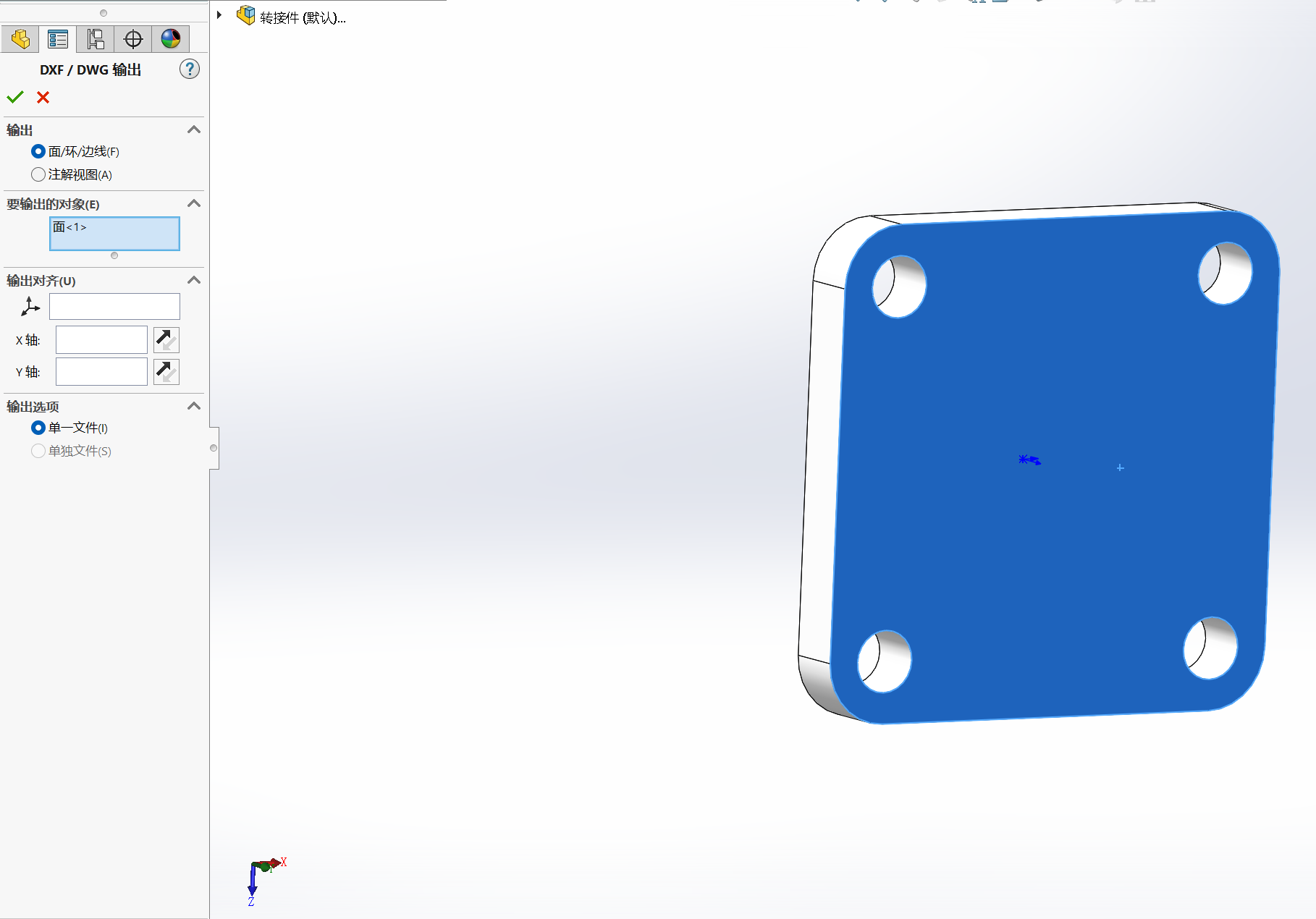Open help for DXF / DWG 输出

pyautogui.click(x=190, y=69)
